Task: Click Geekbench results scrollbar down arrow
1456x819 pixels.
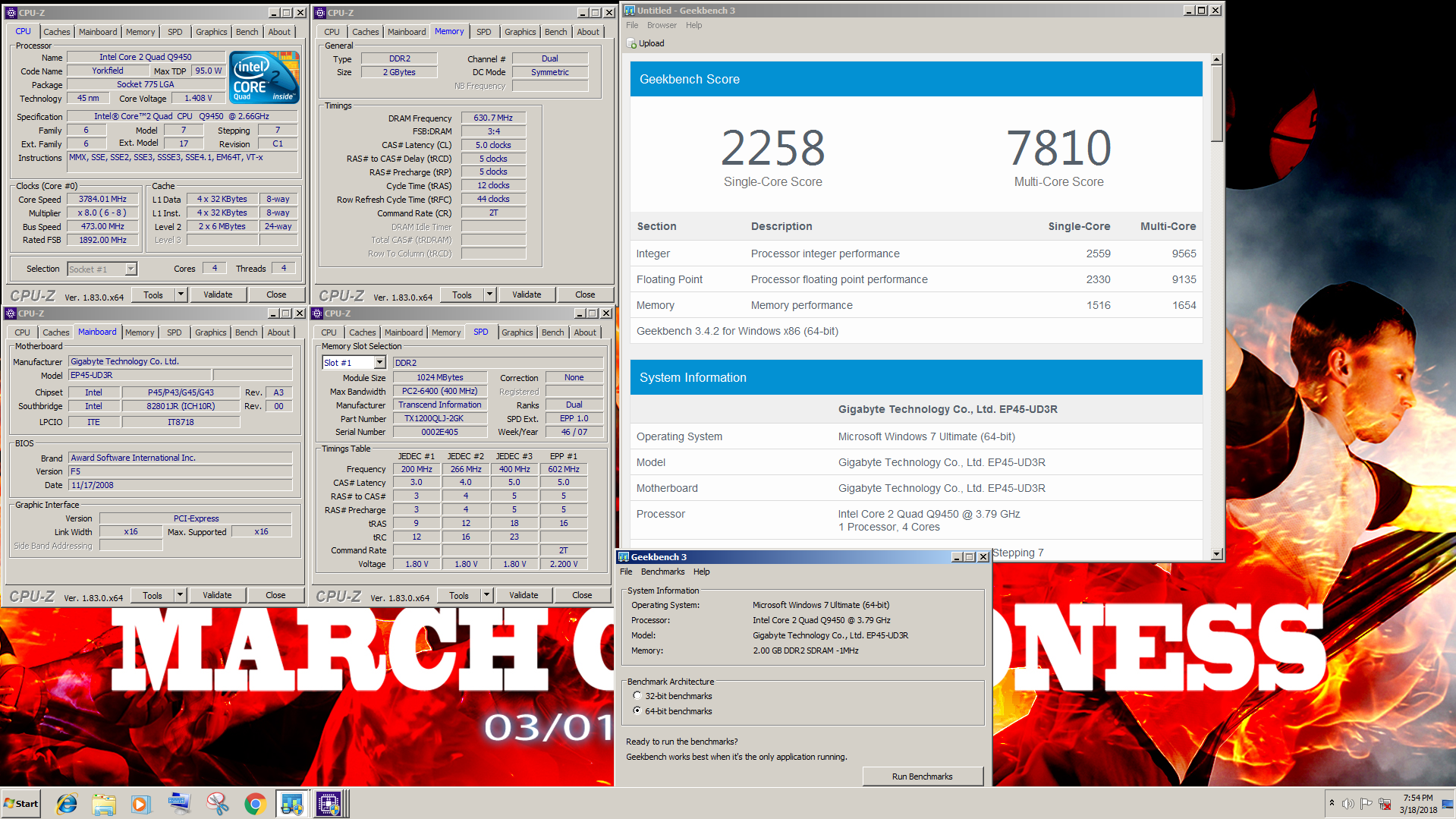Action: click(1216, 554)
